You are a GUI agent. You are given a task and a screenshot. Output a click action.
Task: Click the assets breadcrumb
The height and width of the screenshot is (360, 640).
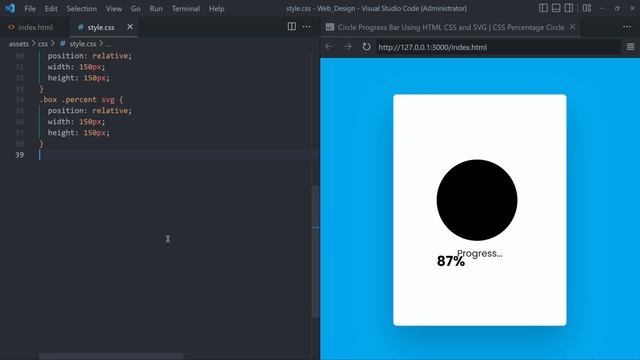[19, 44]
